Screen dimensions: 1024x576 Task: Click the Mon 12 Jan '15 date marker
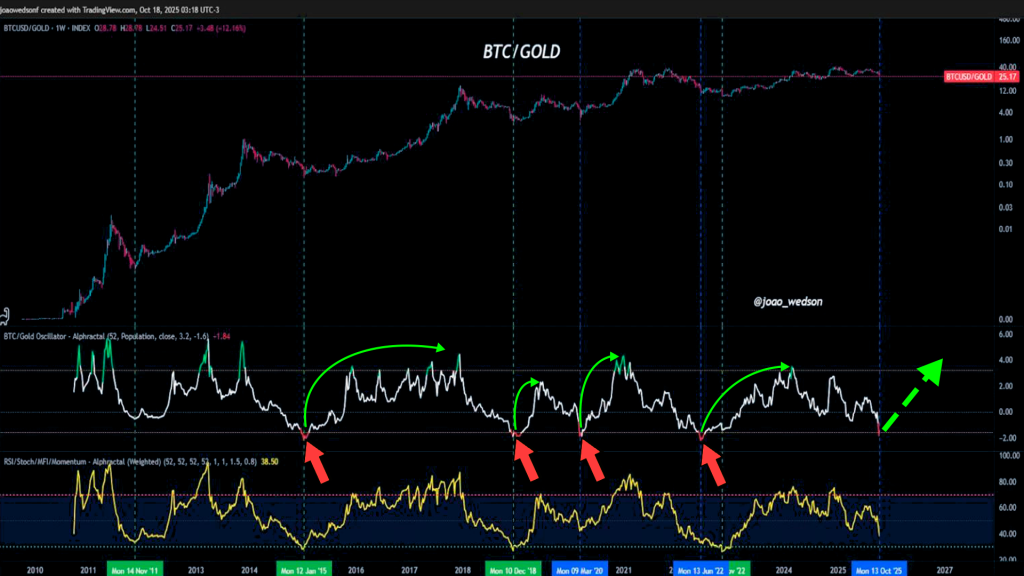pos(304,567)
